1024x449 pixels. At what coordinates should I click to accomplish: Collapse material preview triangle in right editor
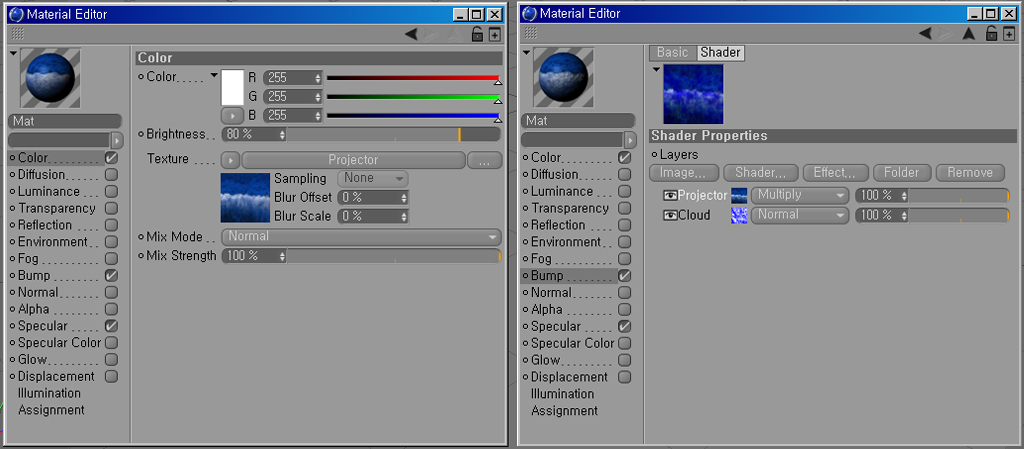click(x=526, y=54)
